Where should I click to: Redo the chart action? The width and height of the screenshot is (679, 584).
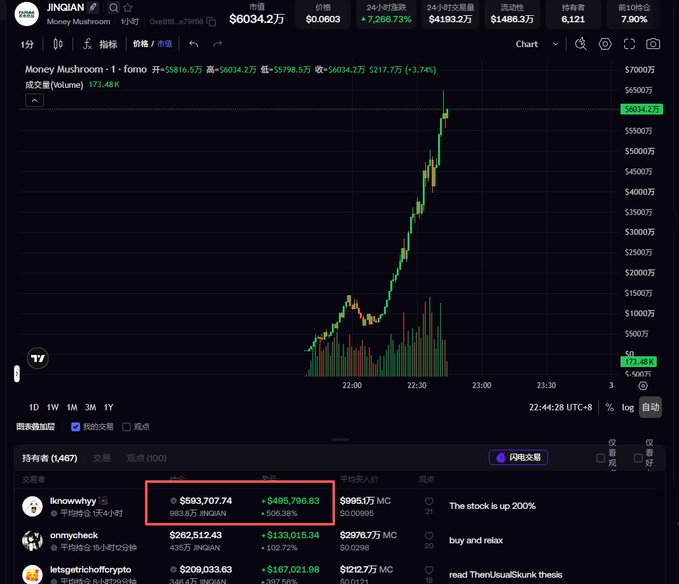[x=217, y=44]
